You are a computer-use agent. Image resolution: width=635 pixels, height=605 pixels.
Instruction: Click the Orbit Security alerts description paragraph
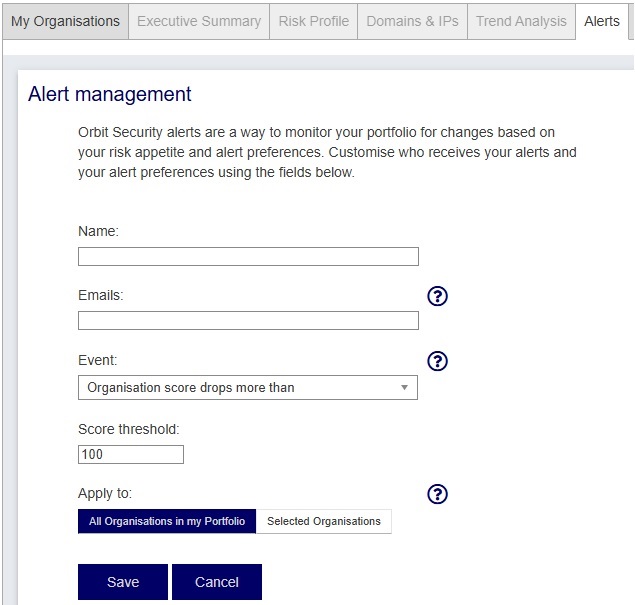(327, 152)
